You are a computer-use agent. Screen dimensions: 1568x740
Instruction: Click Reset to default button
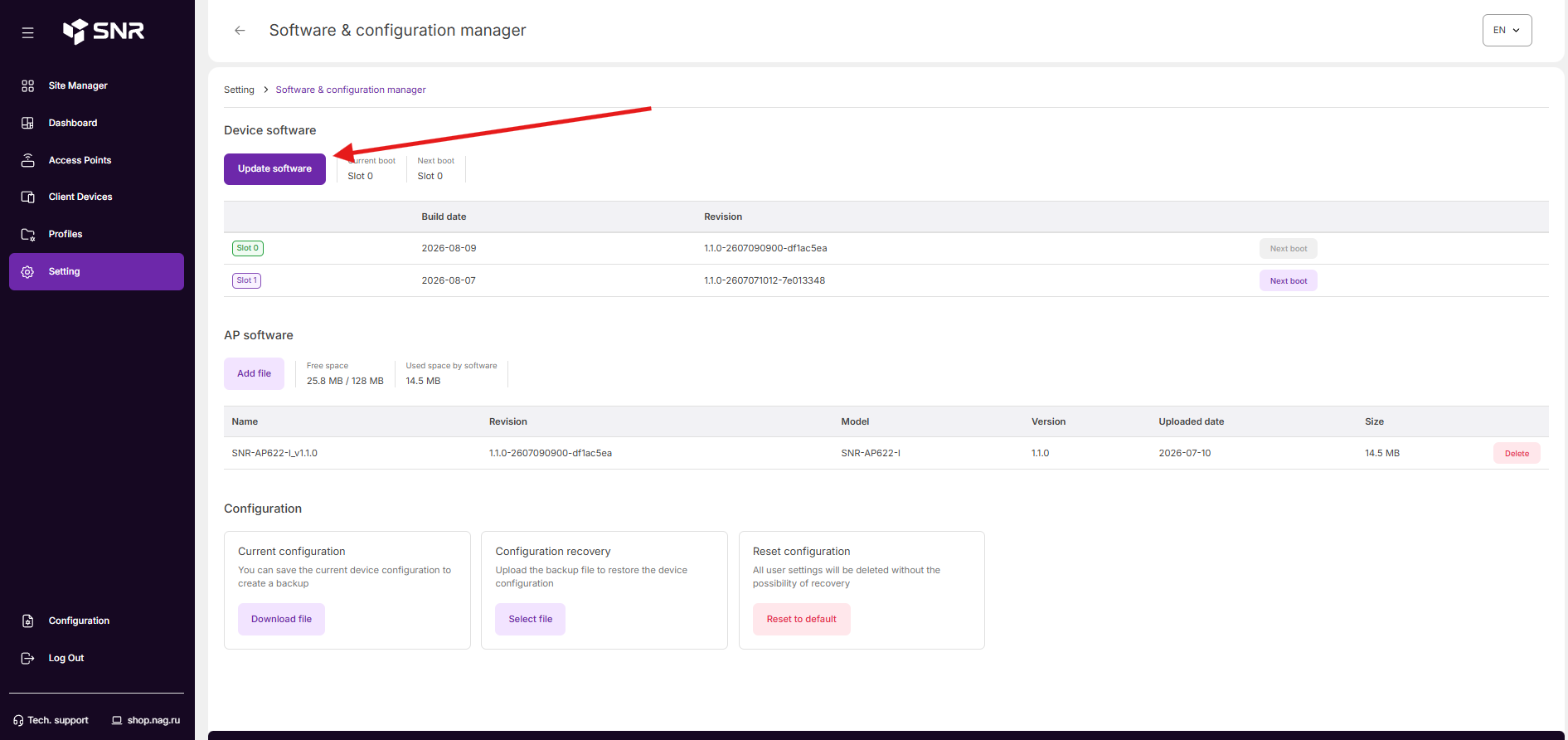coord(801,619)
